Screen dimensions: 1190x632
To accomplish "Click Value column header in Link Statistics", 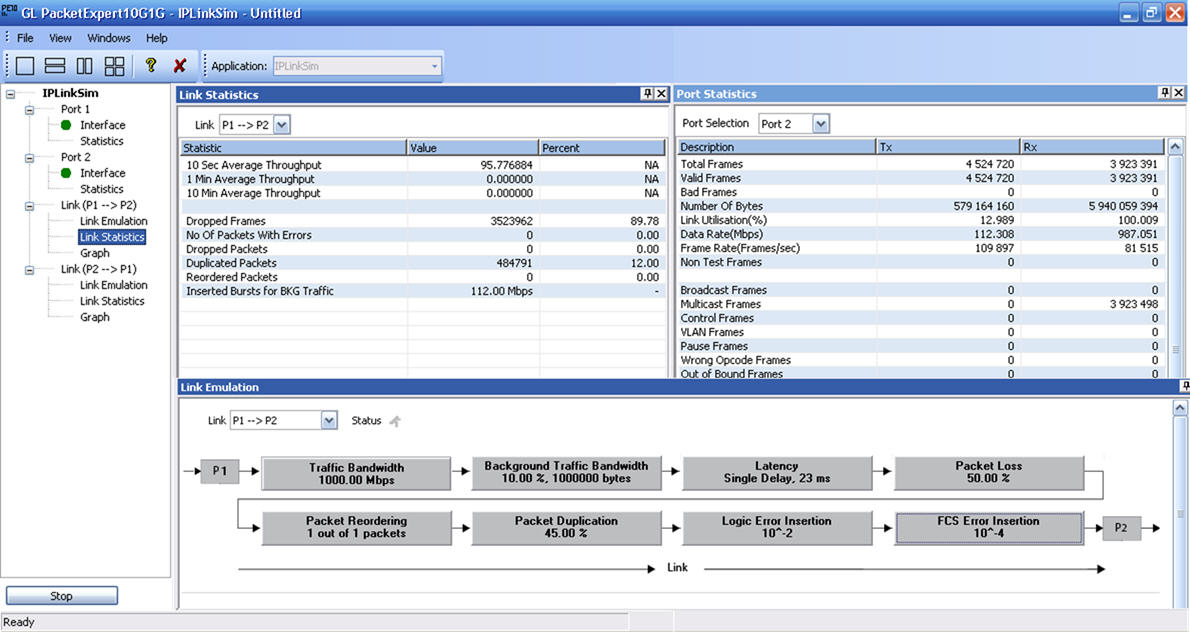I will (x=473, y=148).
